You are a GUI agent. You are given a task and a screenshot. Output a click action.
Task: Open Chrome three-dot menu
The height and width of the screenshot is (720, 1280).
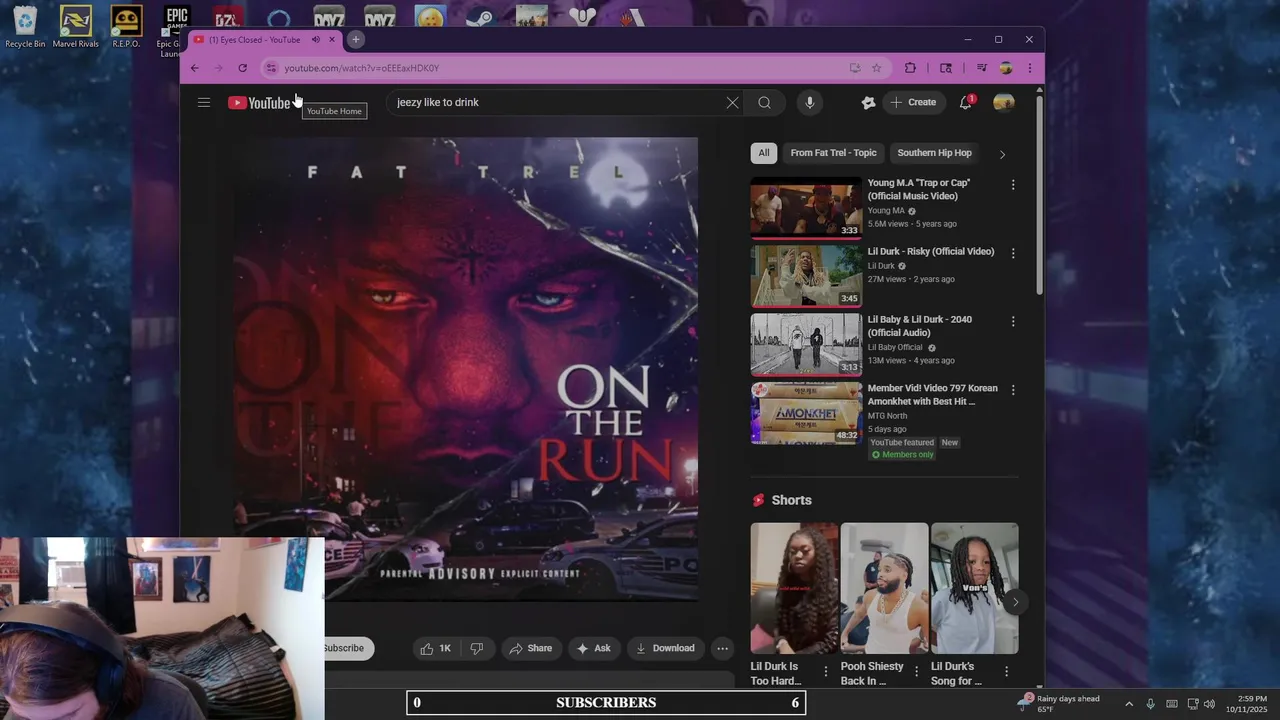click(1030, 68)
